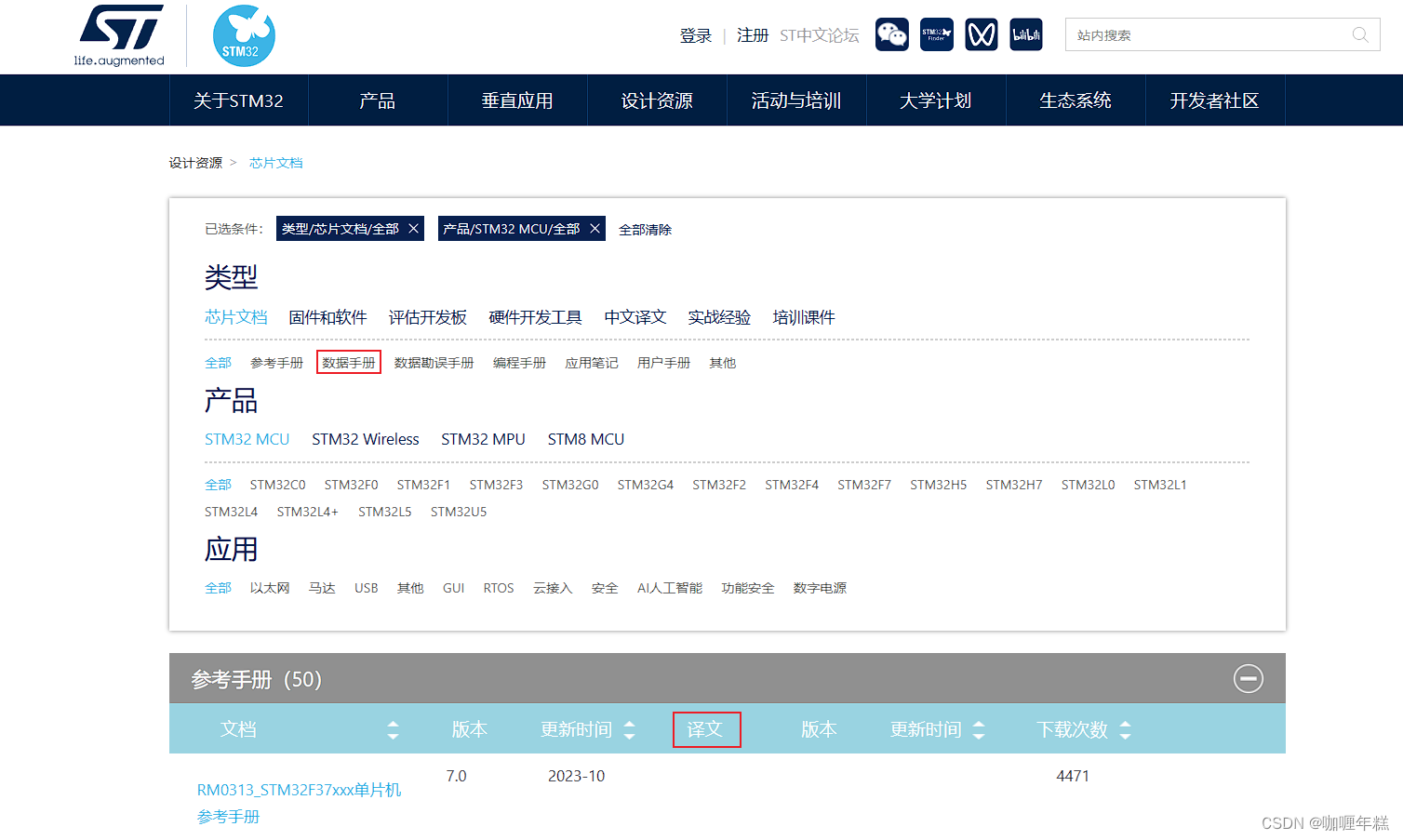
Task: Visit the ST中文论坛 link
Action: (820, 35)
